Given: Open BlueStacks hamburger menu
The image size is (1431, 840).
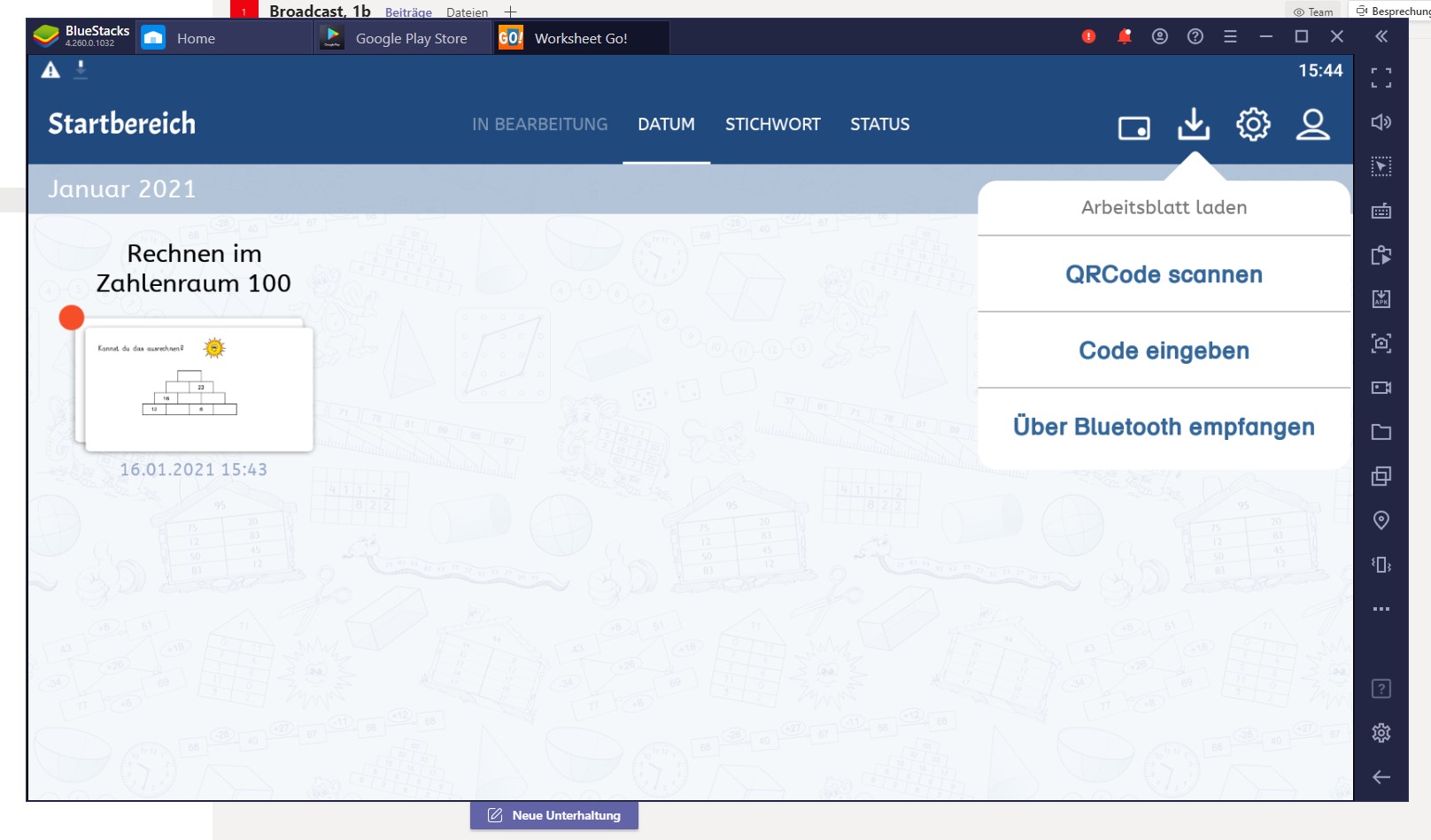Looking at the screenshot, I should (1230, 36).
